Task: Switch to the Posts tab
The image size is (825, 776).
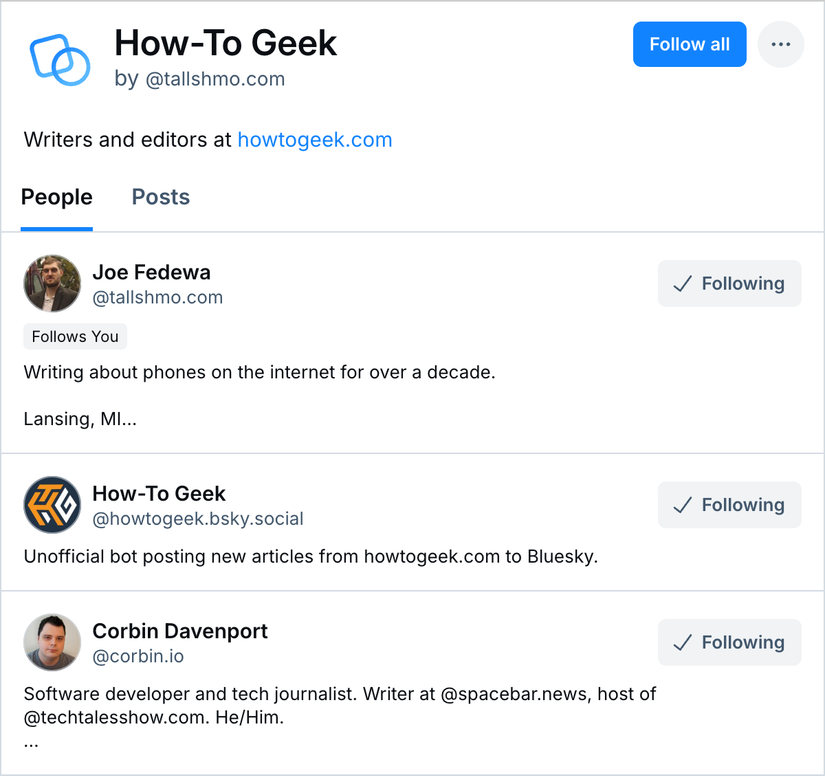Action: [160, 197]
